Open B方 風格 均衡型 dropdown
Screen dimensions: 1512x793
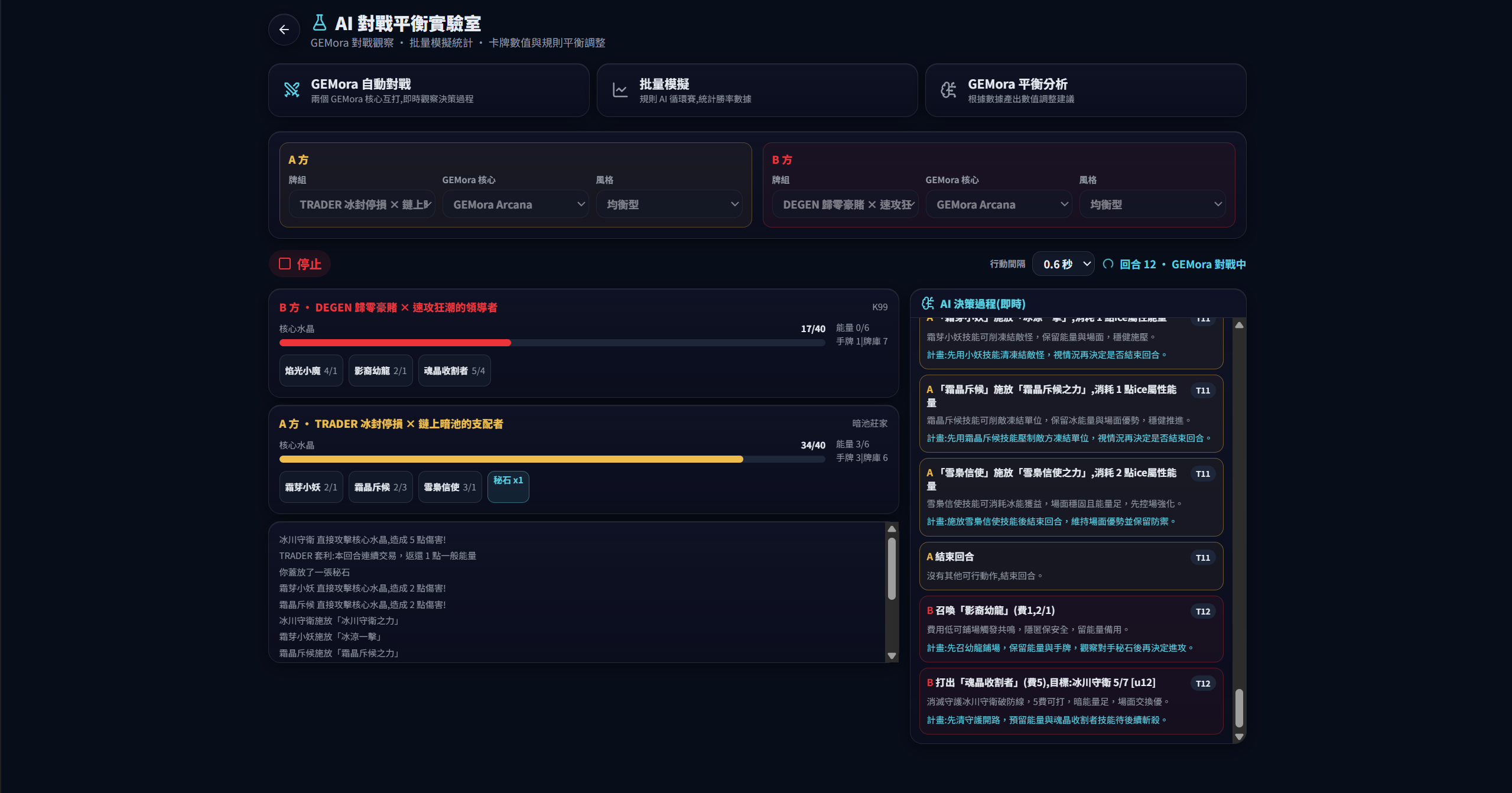1153,204
